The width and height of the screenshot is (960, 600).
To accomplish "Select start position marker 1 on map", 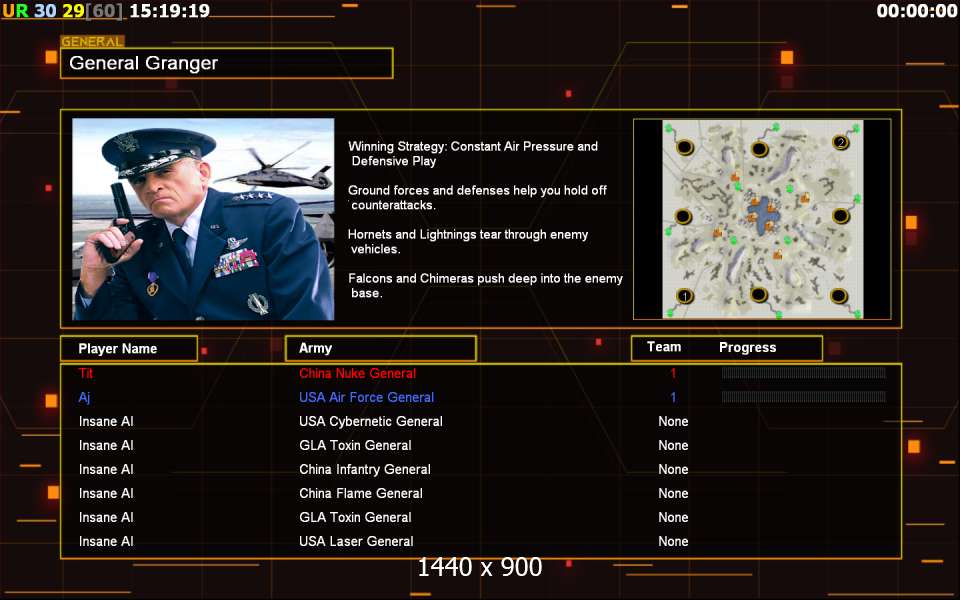I will (x=685, y=296).
